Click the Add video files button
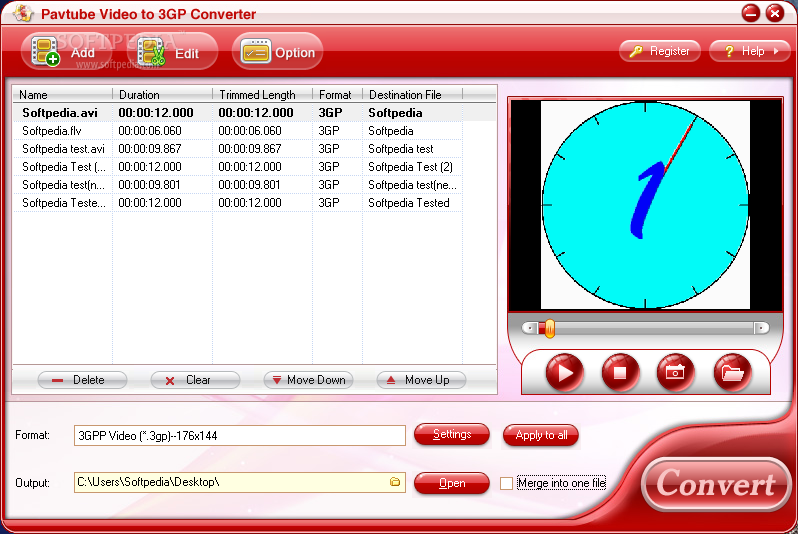Viewport: 798px width, 534px height. (x=68, y=52)
